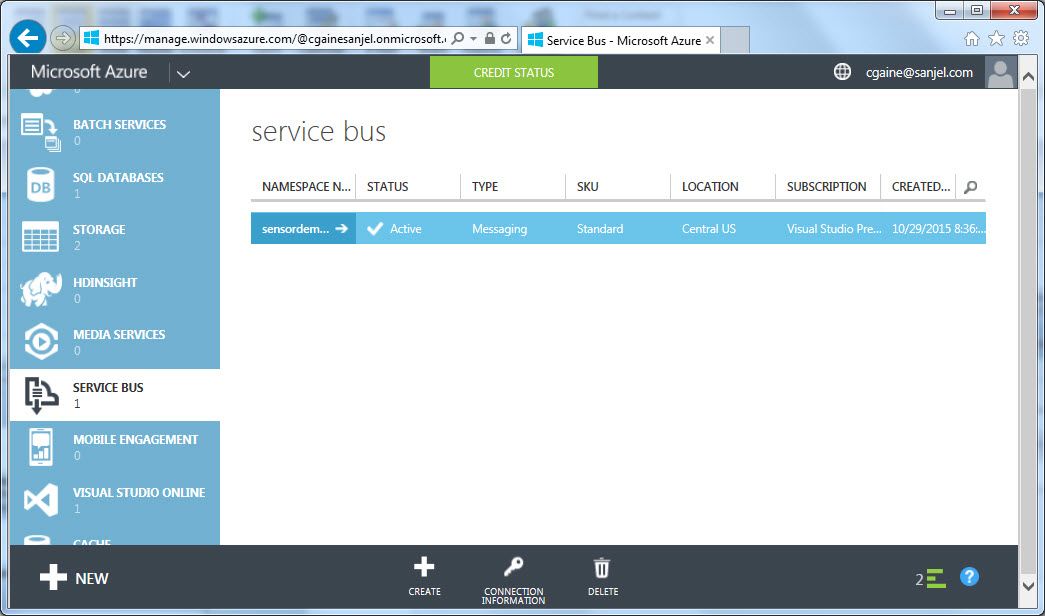1045x616 pixels.
Task: Click the address bar lock icon
Action: [490, 39]
